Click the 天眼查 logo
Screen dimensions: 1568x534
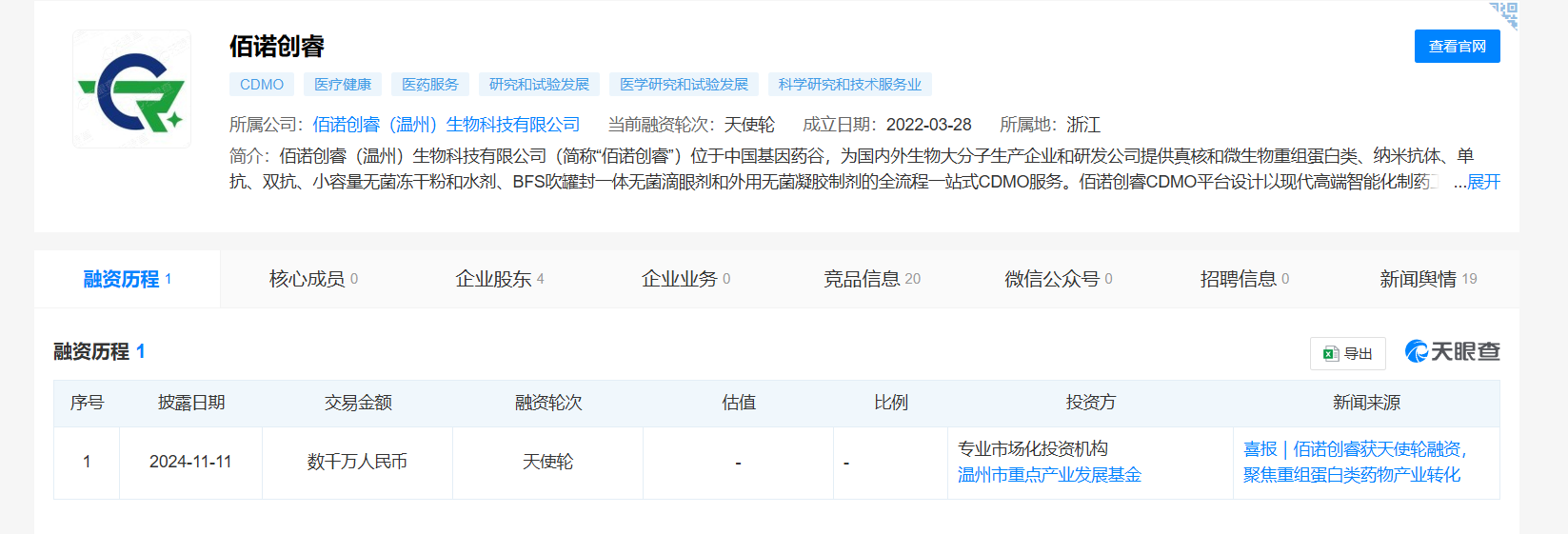pyautogui.click(x=1452, y=352)
